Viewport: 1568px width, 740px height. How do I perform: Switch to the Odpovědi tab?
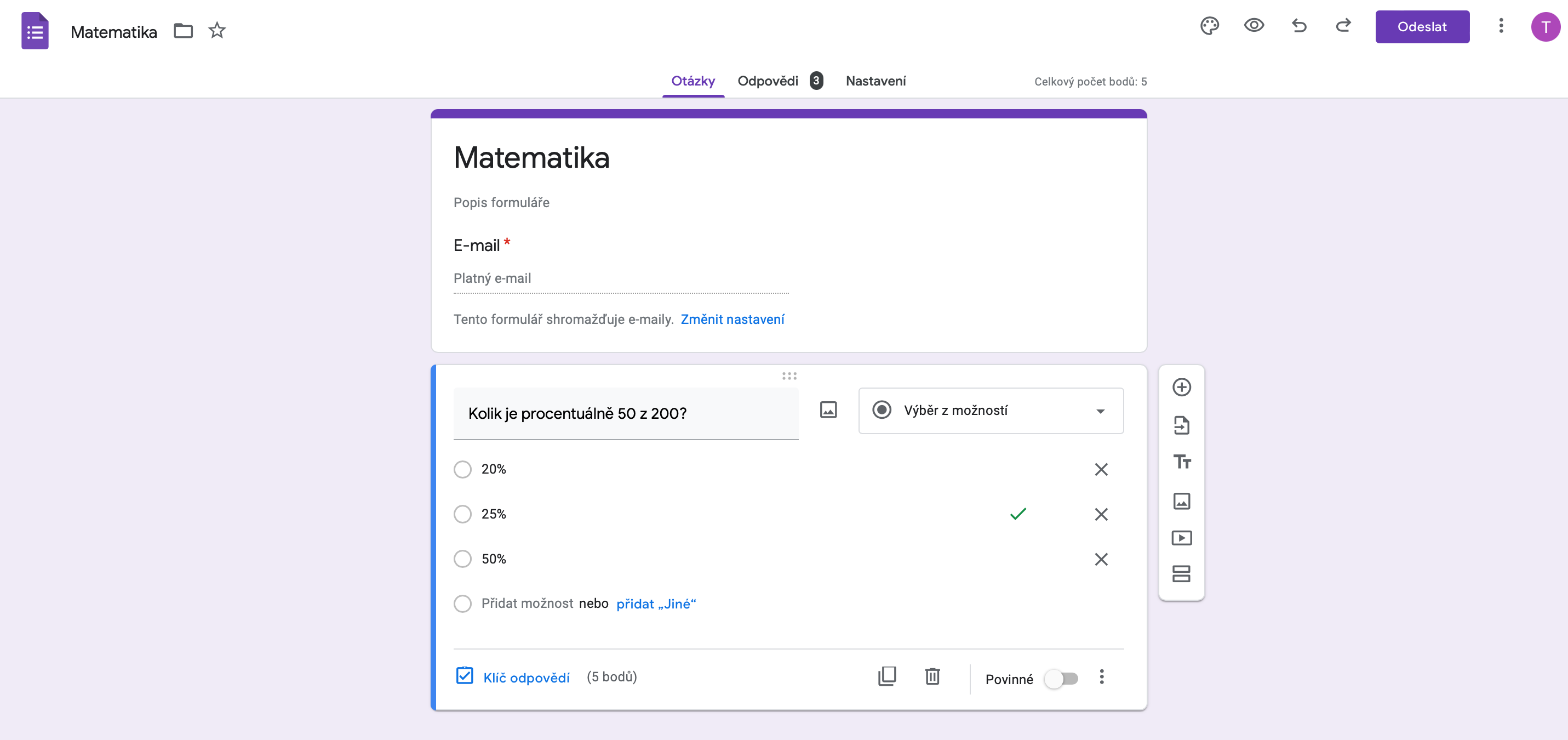768,80
